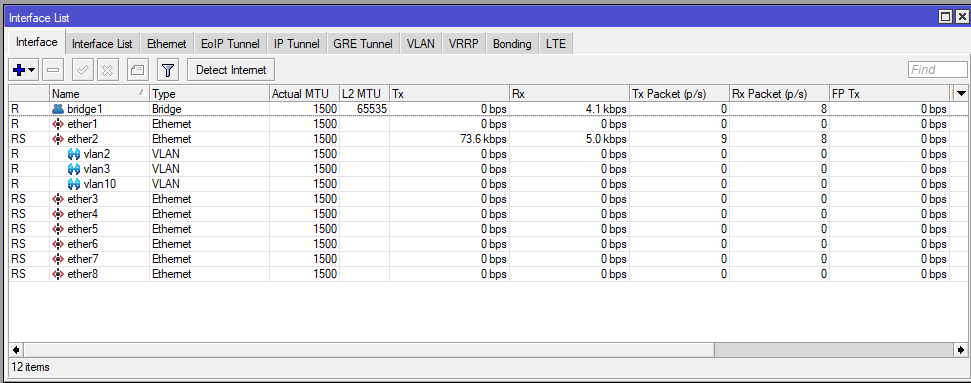Open the VRRP tab
The height and width of the screenshot is (383, 971).
coord(464,44)
